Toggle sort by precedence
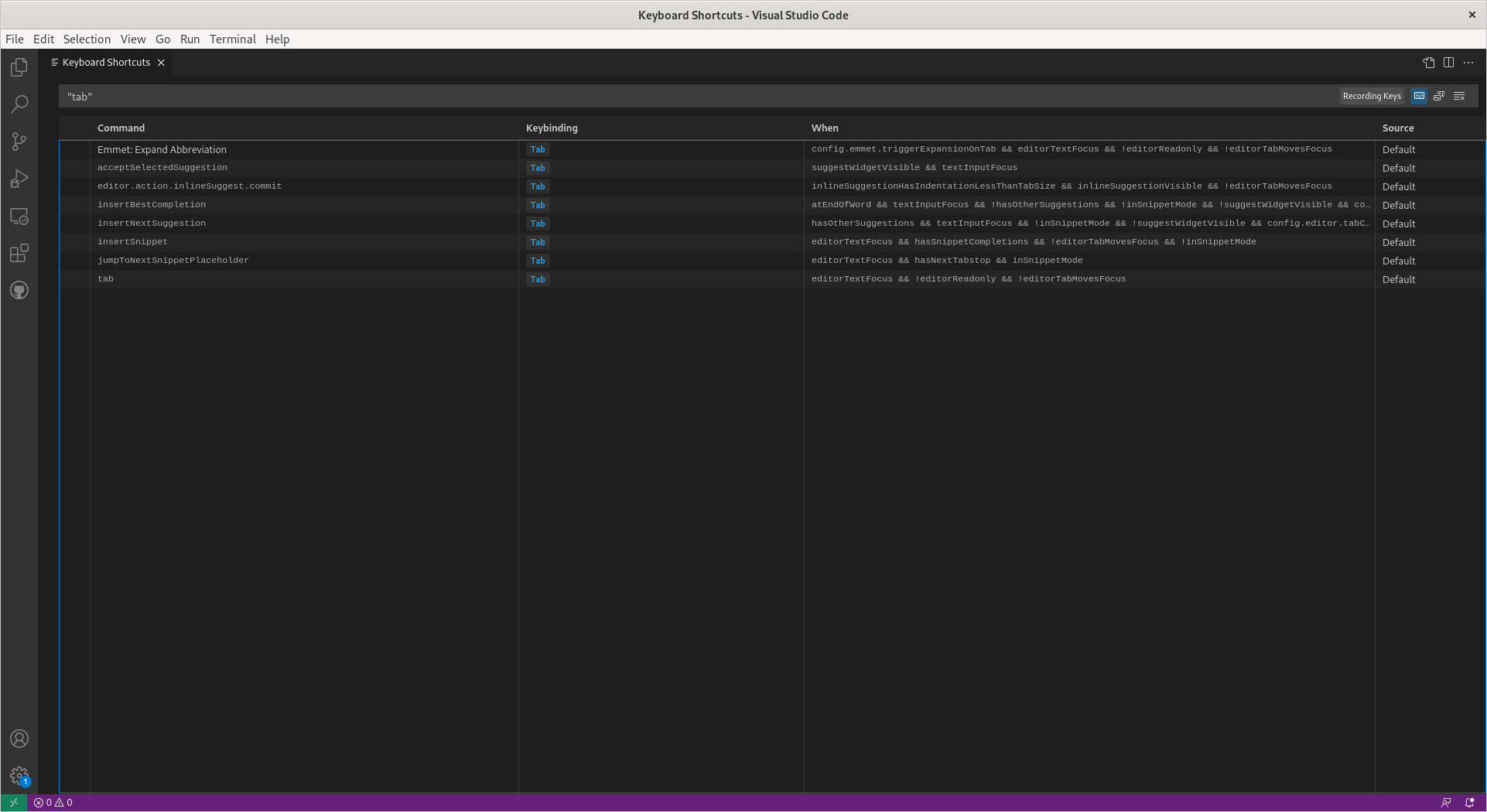The width and height of the screenshot is (1487, 812). pos(1439,96)
